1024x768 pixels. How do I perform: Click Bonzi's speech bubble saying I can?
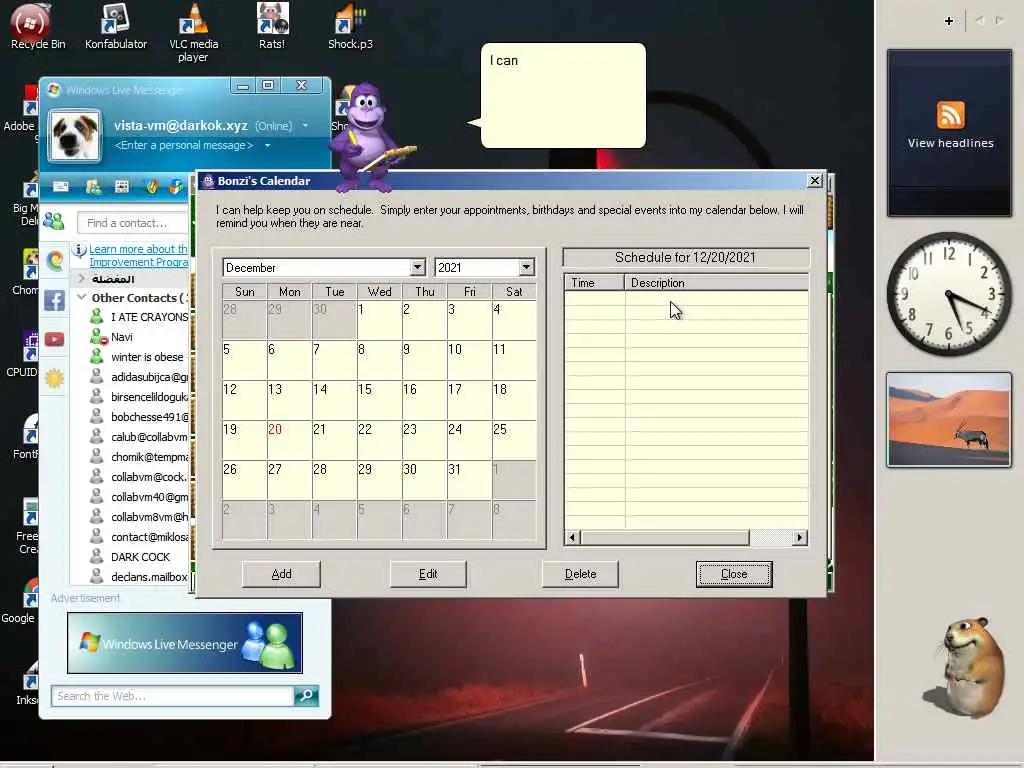tap(563, 95)
